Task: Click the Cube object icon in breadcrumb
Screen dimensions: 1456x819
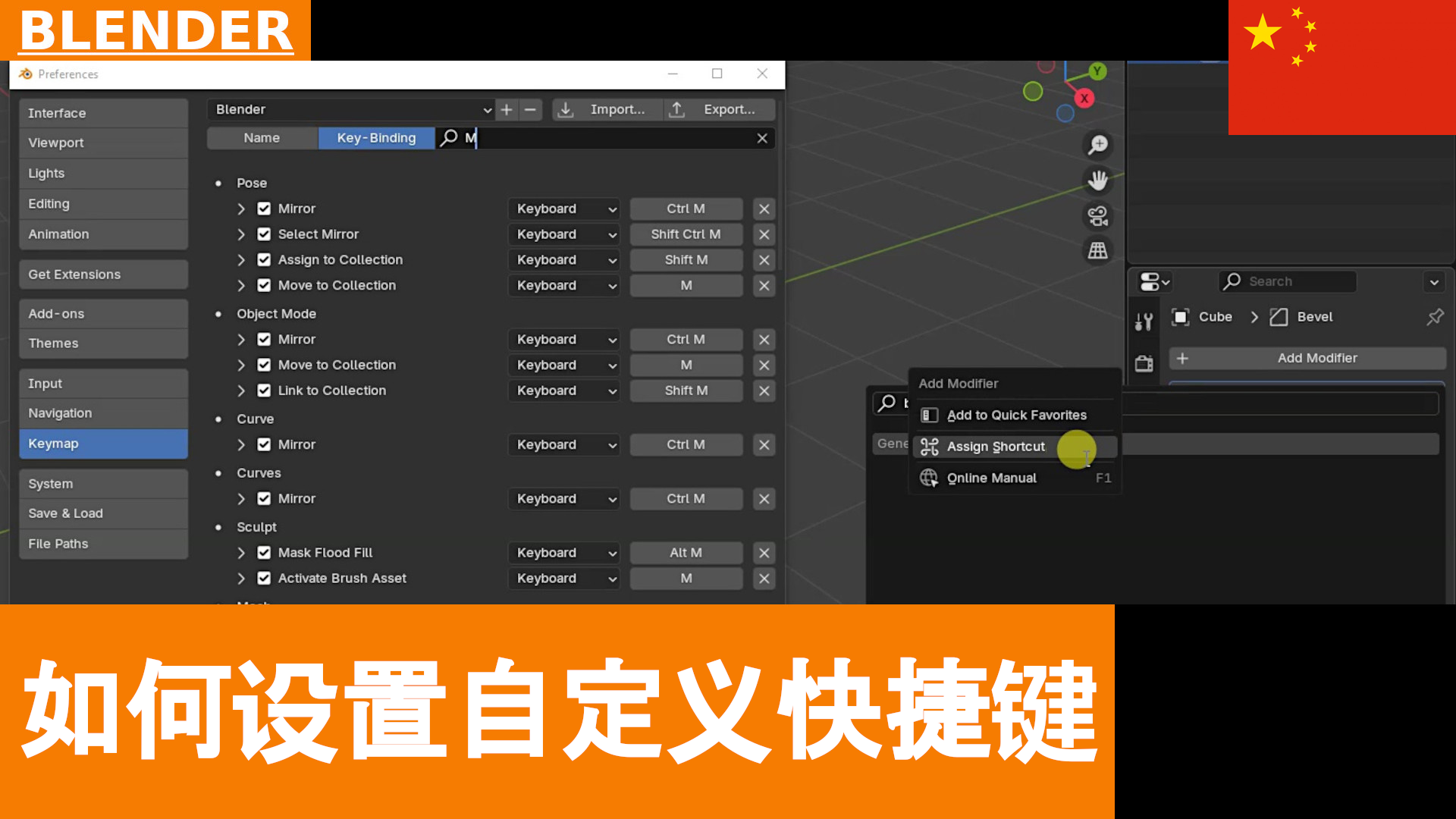Action: coord(1180,317)
